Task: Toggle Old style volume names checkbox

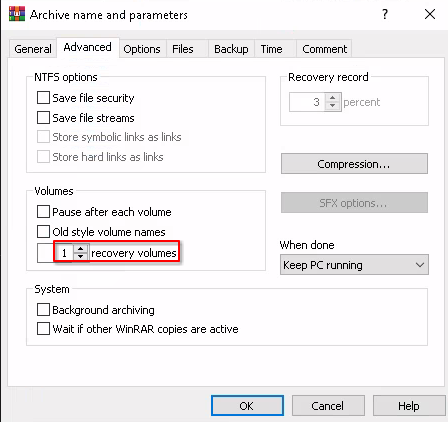Action: [x=43, y=232]
